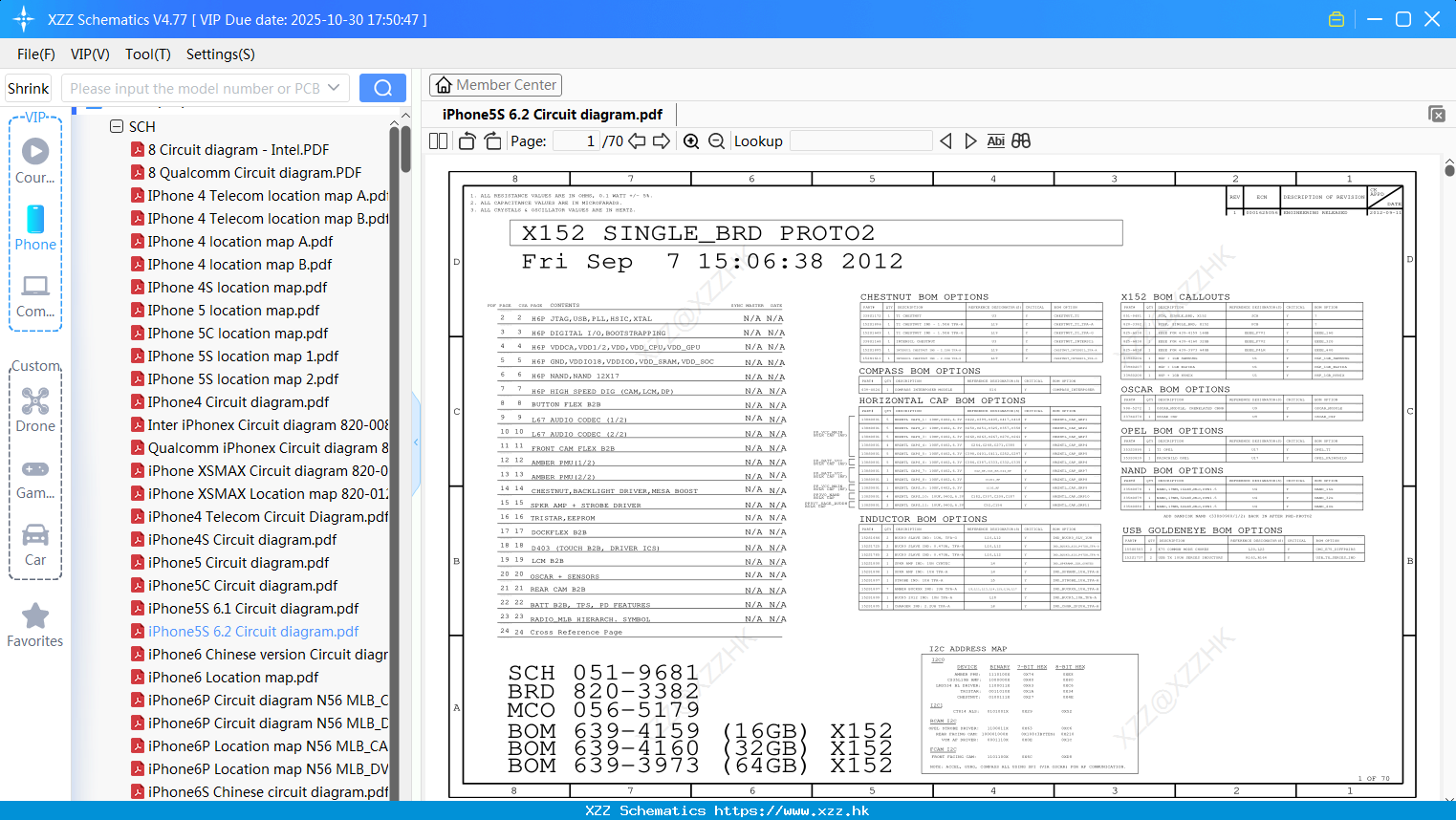The height and width of the screenshot is (820, 1456).
Task: Click the XZZ app logo
Action: point(23,19)
